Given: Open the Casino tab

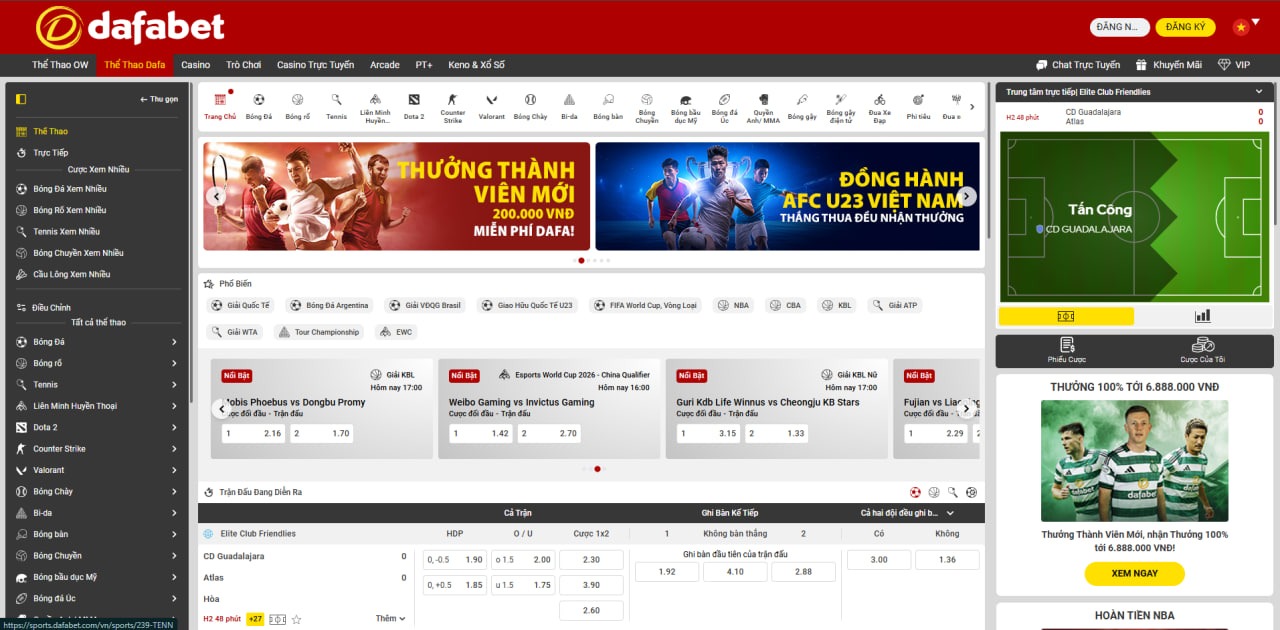Looking at the screenshot, I should coord(196,65).
